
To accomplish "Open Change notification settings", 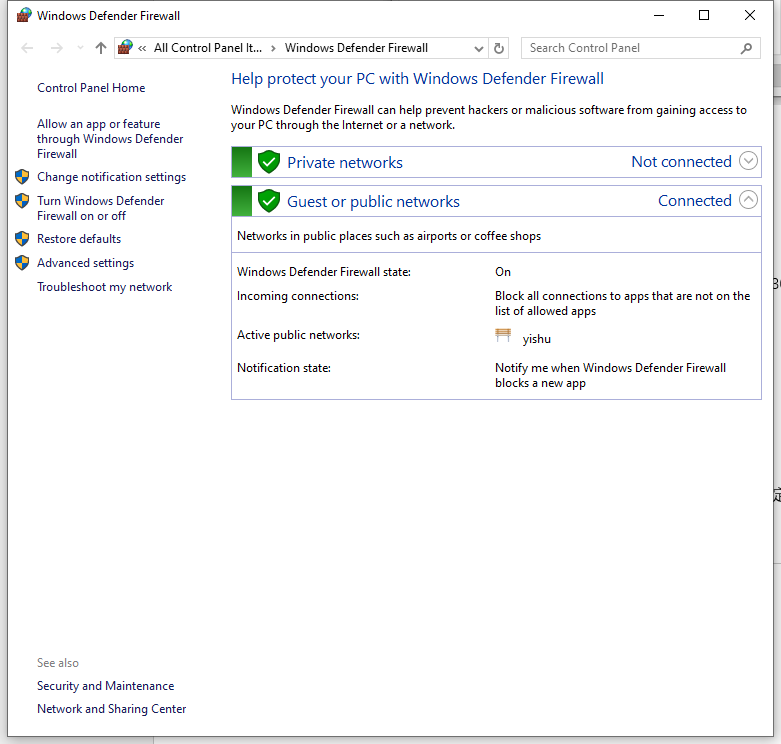I will coord(112,177).
